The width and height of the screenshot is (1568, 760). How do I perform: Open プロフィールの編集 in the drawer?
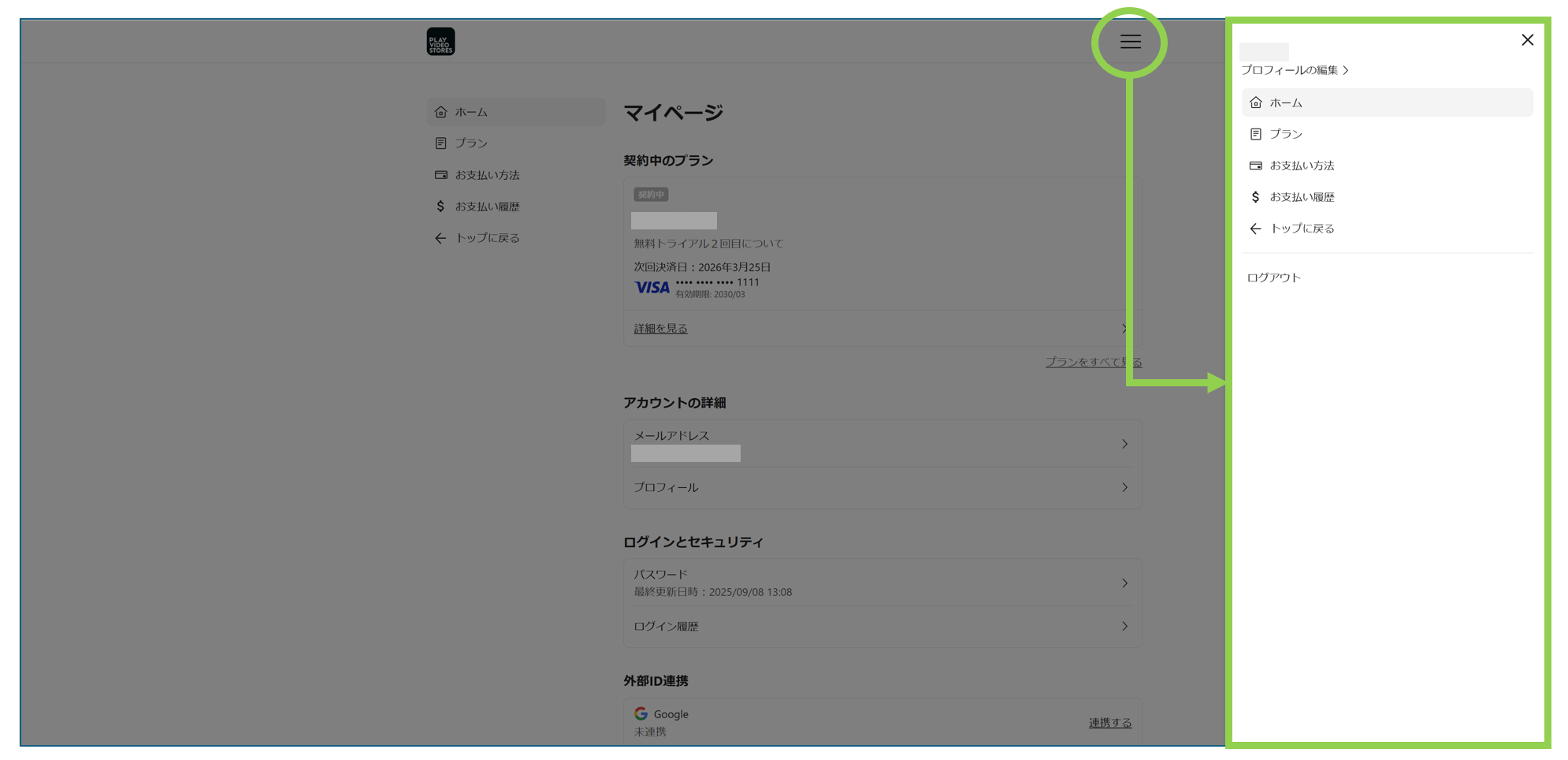click(1295, 70)
